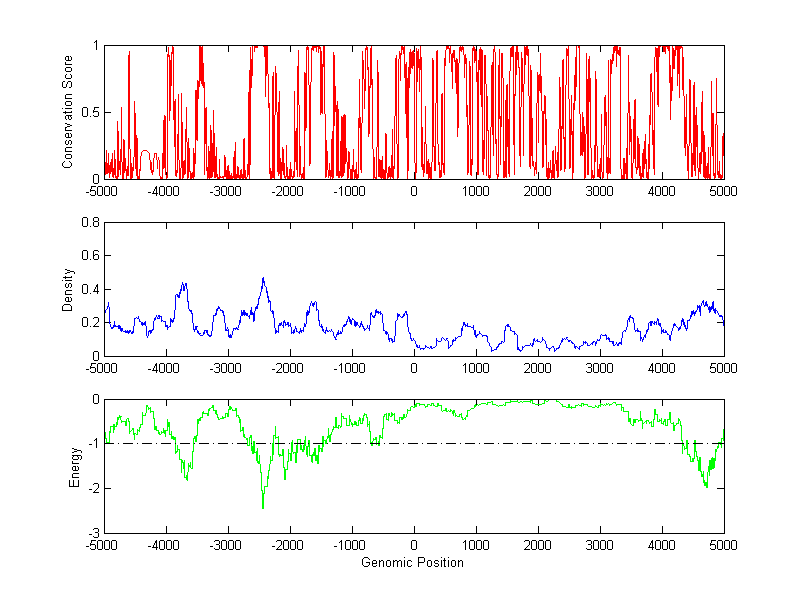Image resolution: width=800 pixels, height=599 pixels.
Task: Click the 0.8 tick on the Density axis
Action: pos(89,223)
